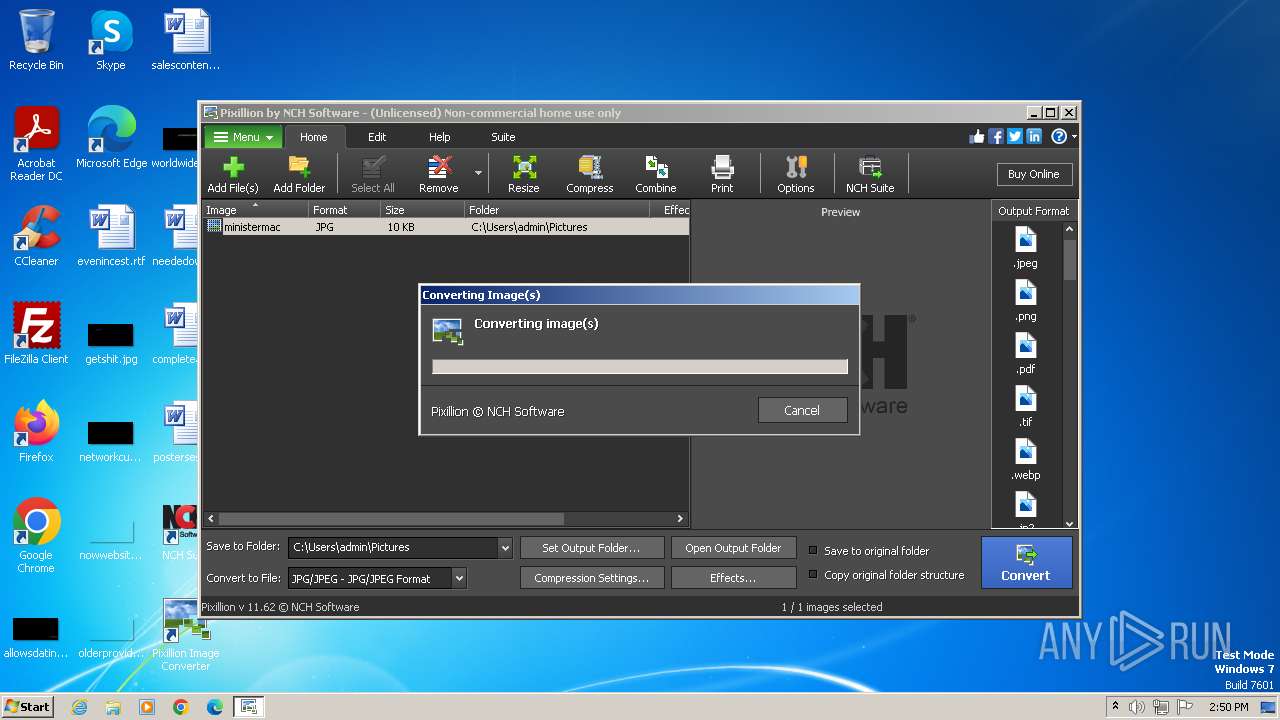Click the Facebook share icon
This screenshot has height=720, width=1280.
996,137
